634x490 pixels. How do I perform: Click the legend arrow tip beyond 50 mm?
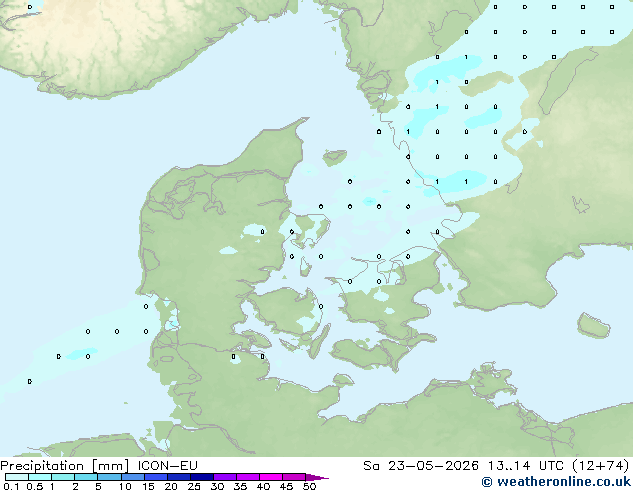317,477
